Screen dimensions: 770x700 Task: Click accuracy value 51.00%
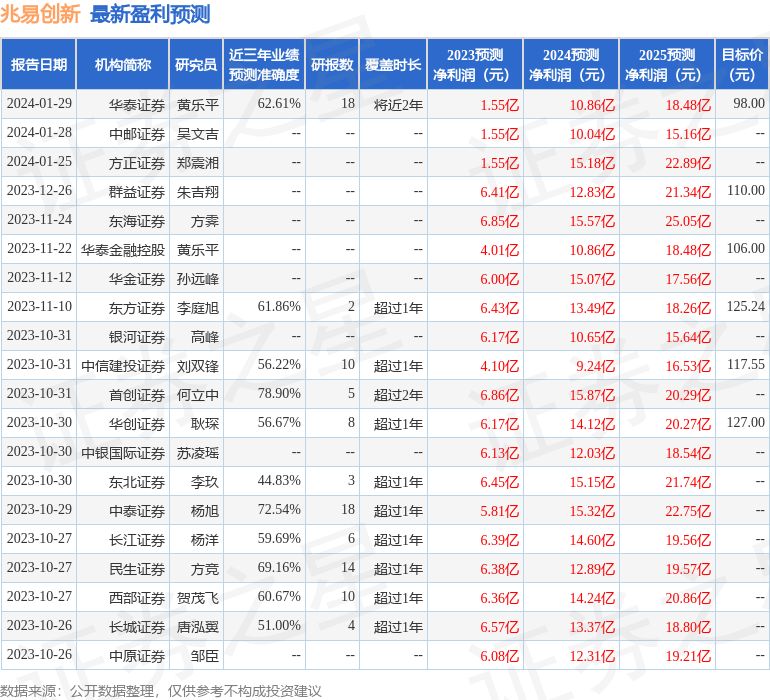click(279, 625)
